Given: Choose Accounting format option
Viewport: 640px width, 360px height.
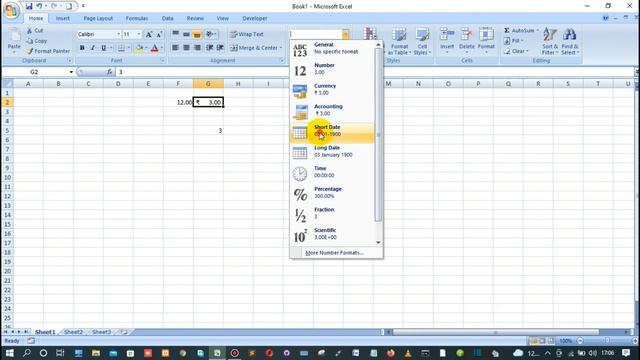Looking at the screenshot, I should [332, 110].
